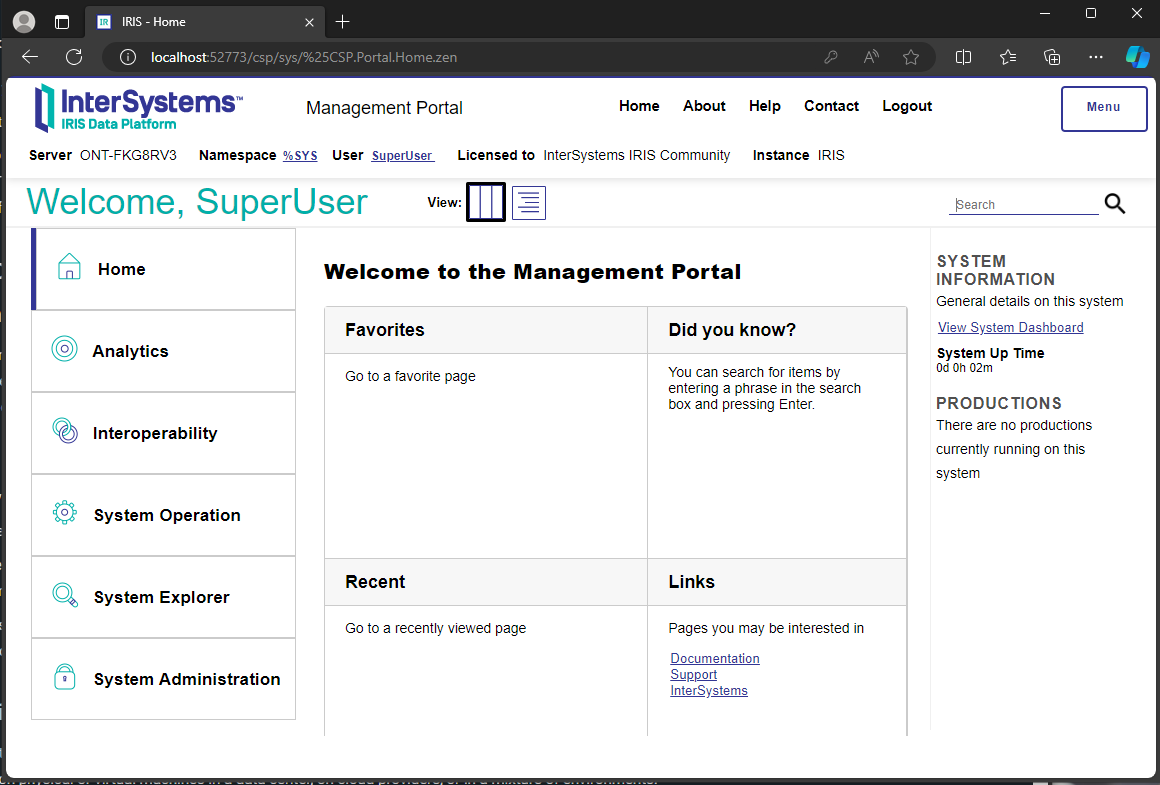The height and width of the screenshot is (785, 1160).
Task: Click the search magnifying glass icon
Action: coord(1115,204)
